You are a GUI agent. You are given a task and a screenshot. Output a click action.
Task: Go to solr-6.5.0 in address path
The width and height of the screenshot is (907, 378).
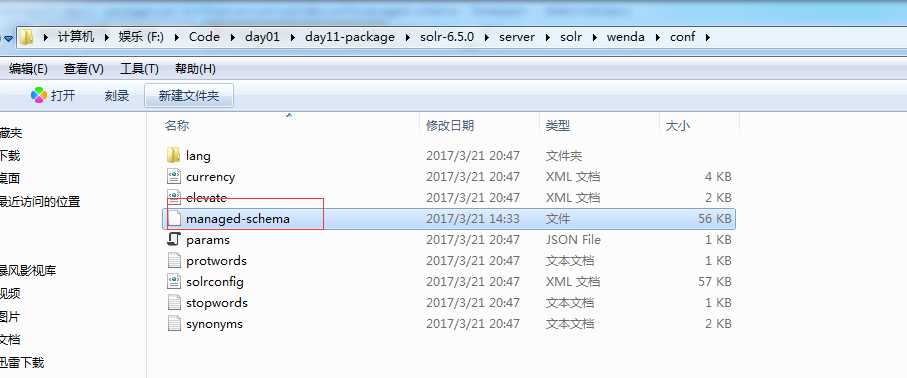tap(447, 37)
